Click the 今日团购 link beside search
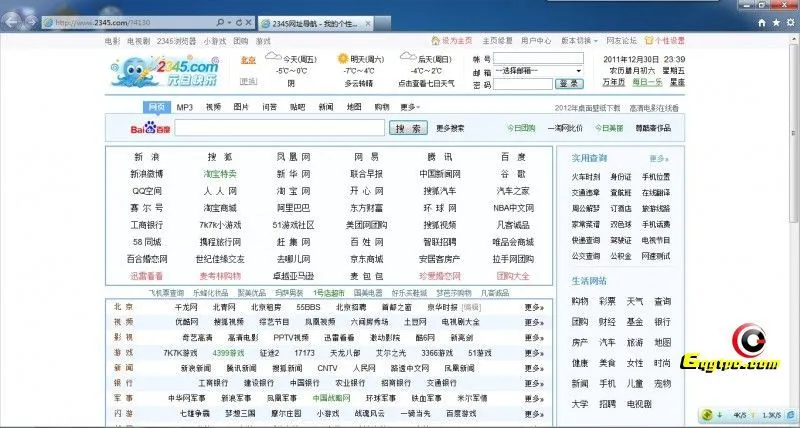 (x=521, y=128)
